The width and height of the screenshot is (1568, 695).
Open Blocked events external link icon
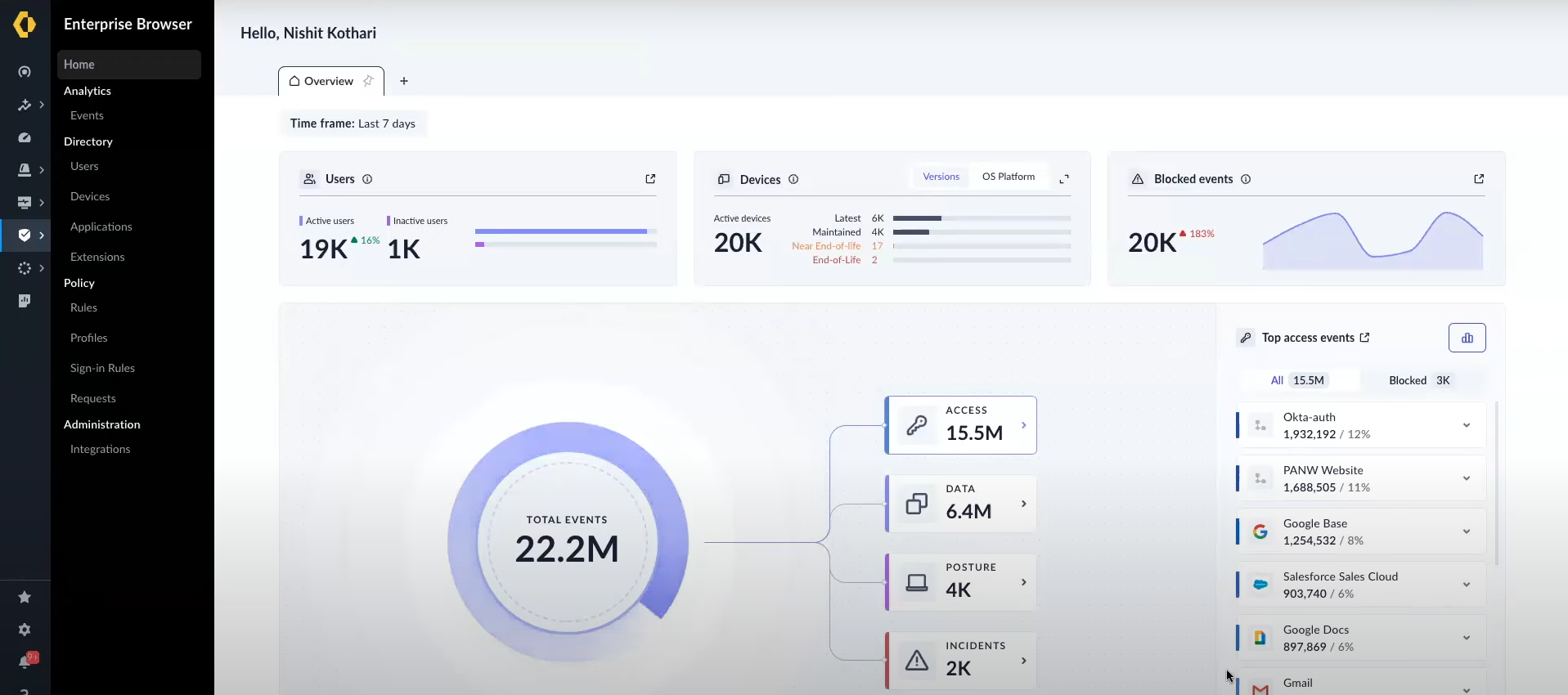1479,179
